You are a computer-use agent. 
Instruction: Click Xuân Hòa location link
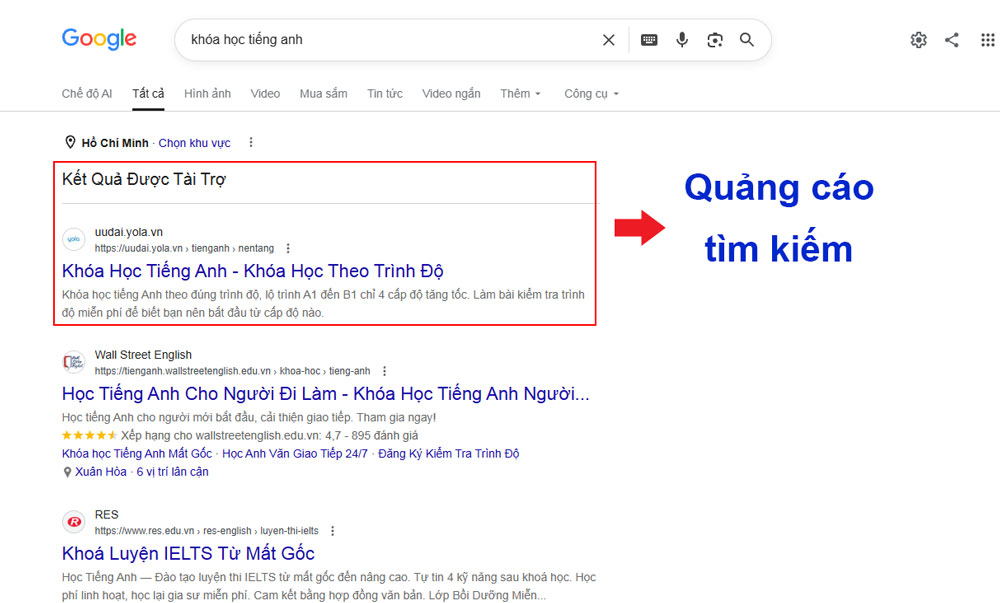click(101, 472)
